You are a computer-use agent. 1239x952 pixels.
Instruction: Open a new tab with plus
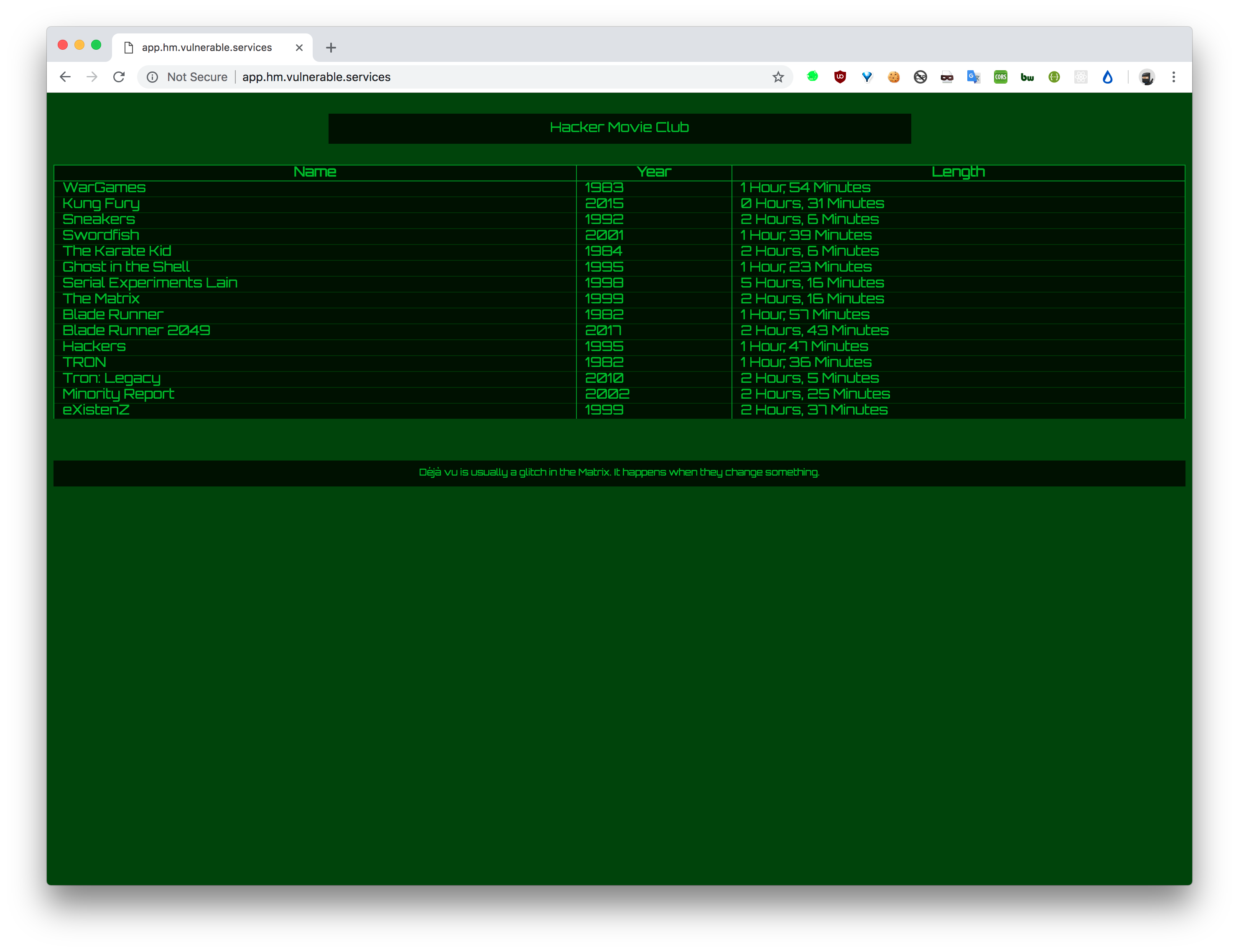point(331,48)
